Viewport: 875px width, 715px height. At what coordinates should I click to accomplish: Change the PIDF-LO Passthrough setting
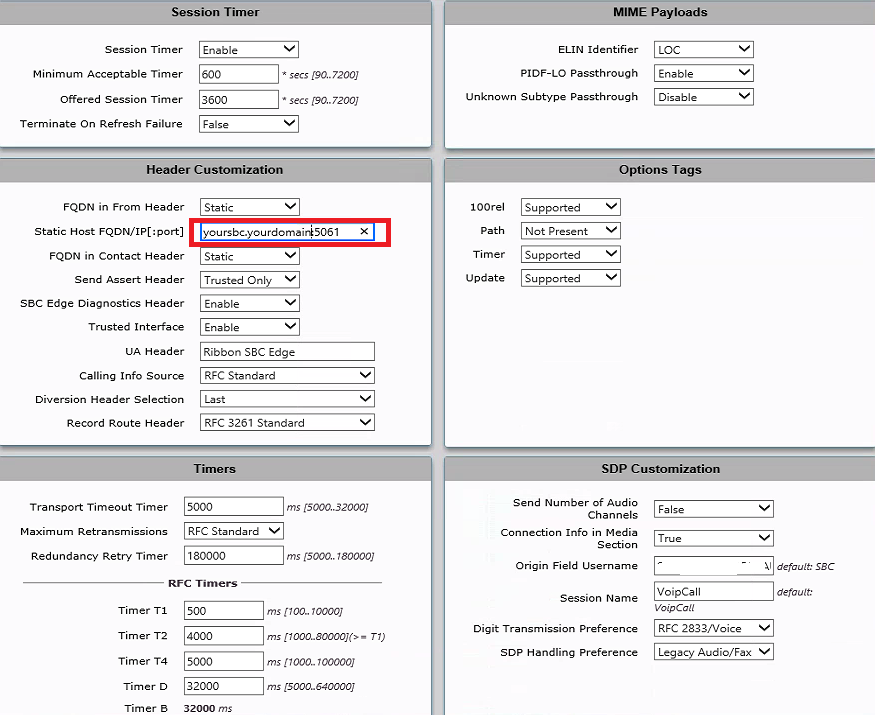click(x=703, y=73)
